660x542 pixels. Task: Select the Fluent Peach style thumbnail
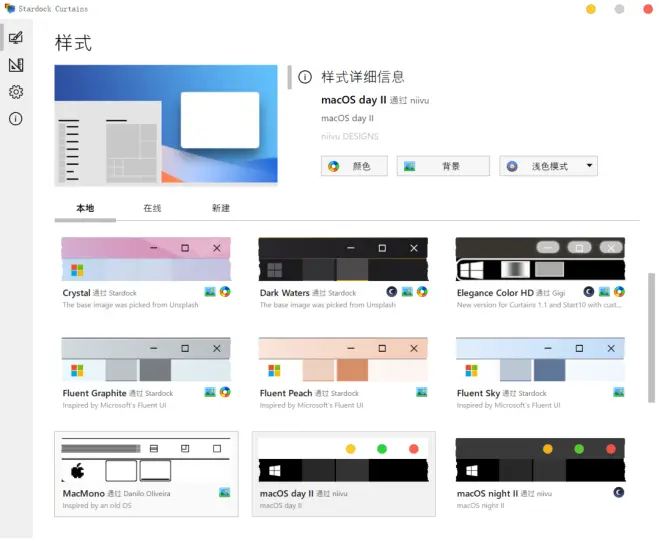tap(343, 359)
